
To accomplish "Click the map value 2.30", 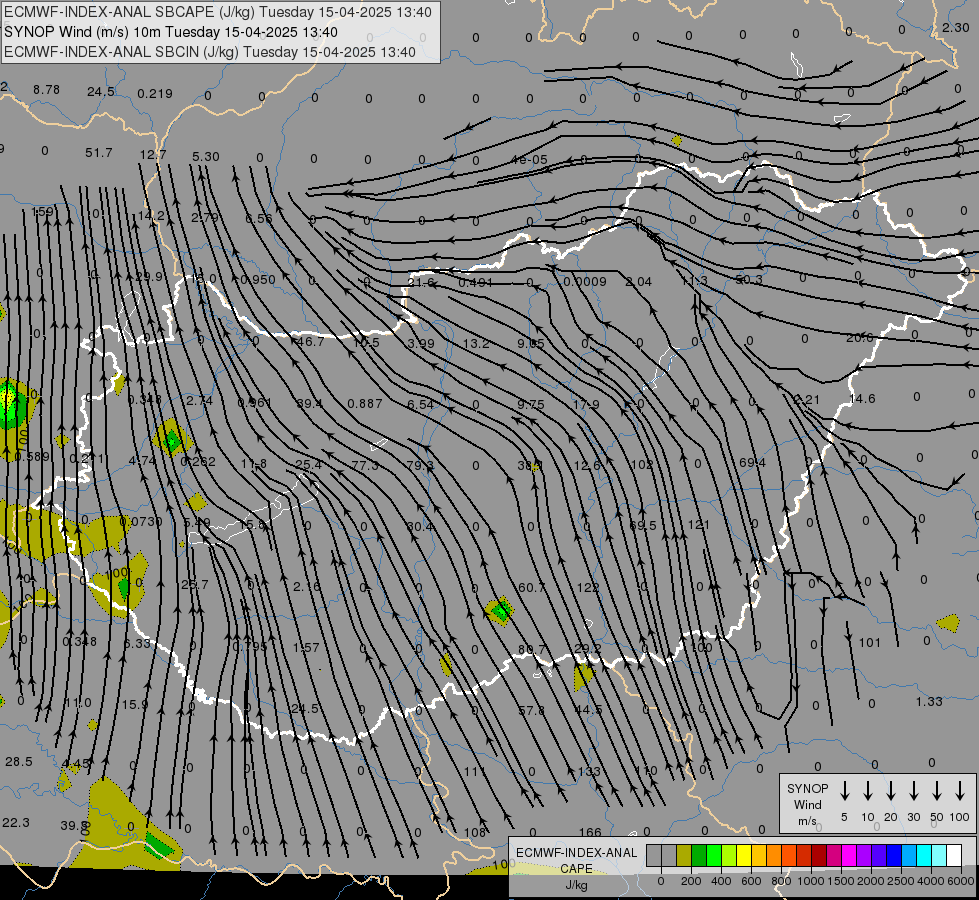I will coord(955,27).
